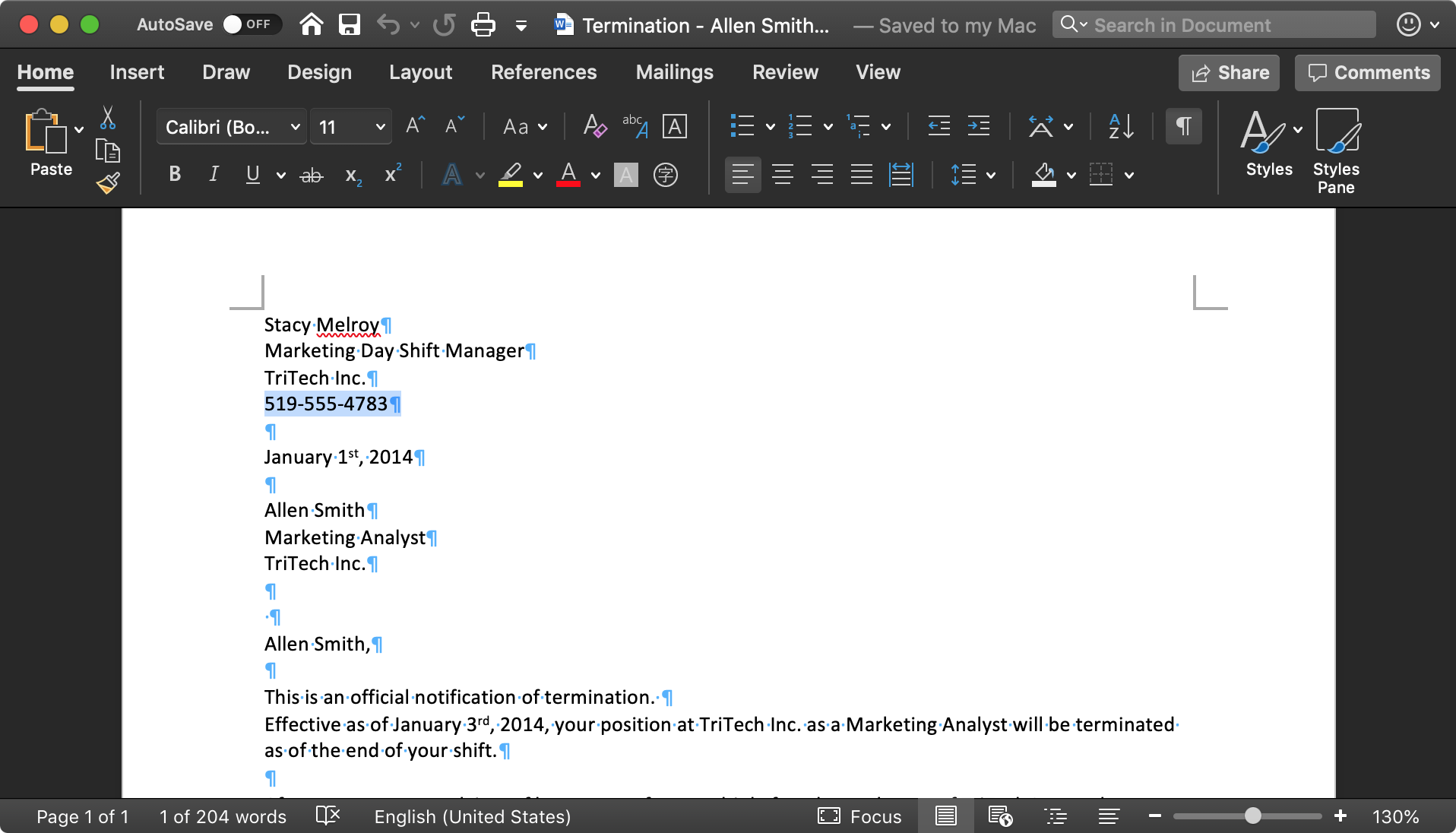This screenshot has height=833, width=1456.
Task: Open phonetic guide tool
Action: point(635,125)
